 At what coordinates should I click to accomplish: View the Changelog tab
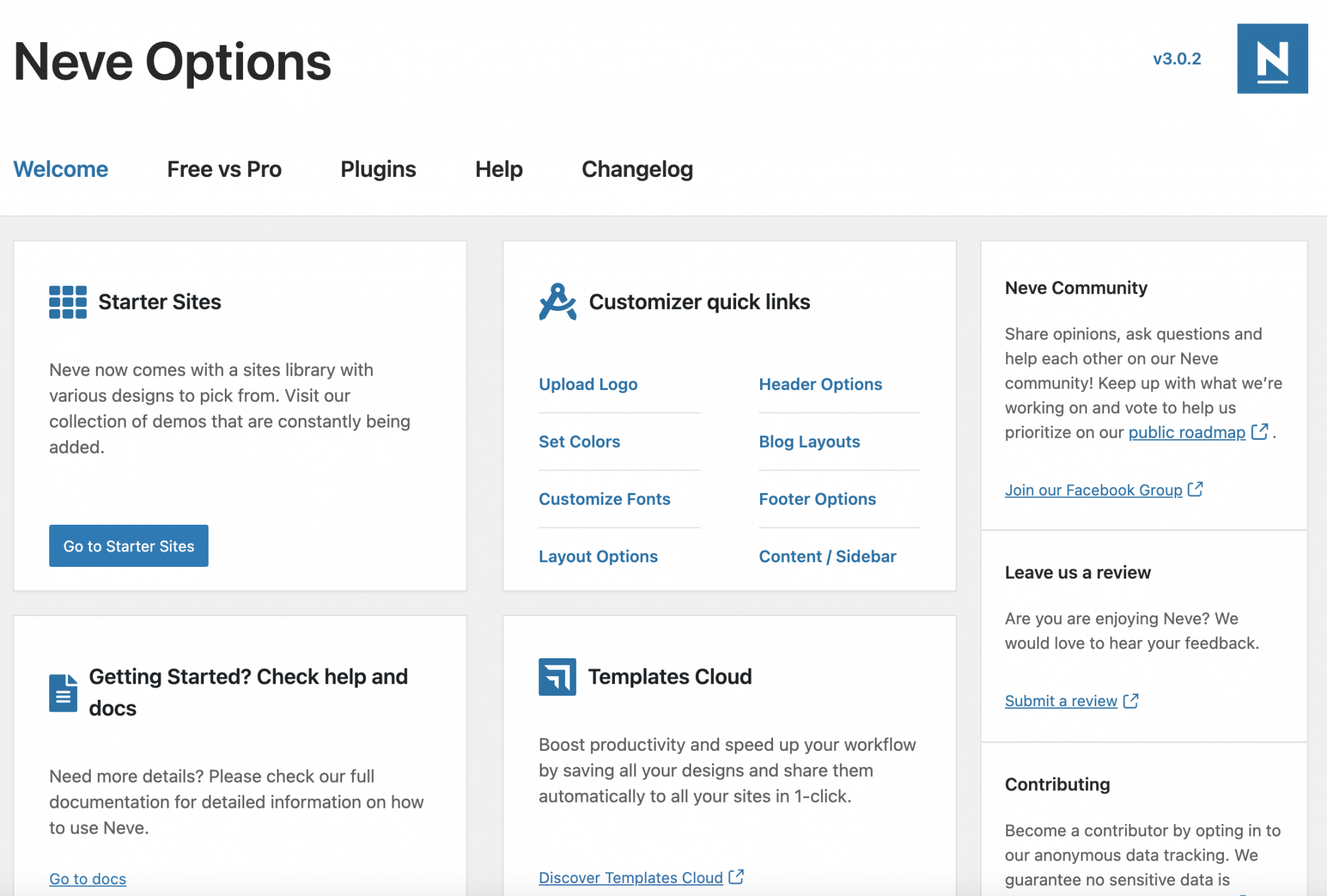[638, 169]
